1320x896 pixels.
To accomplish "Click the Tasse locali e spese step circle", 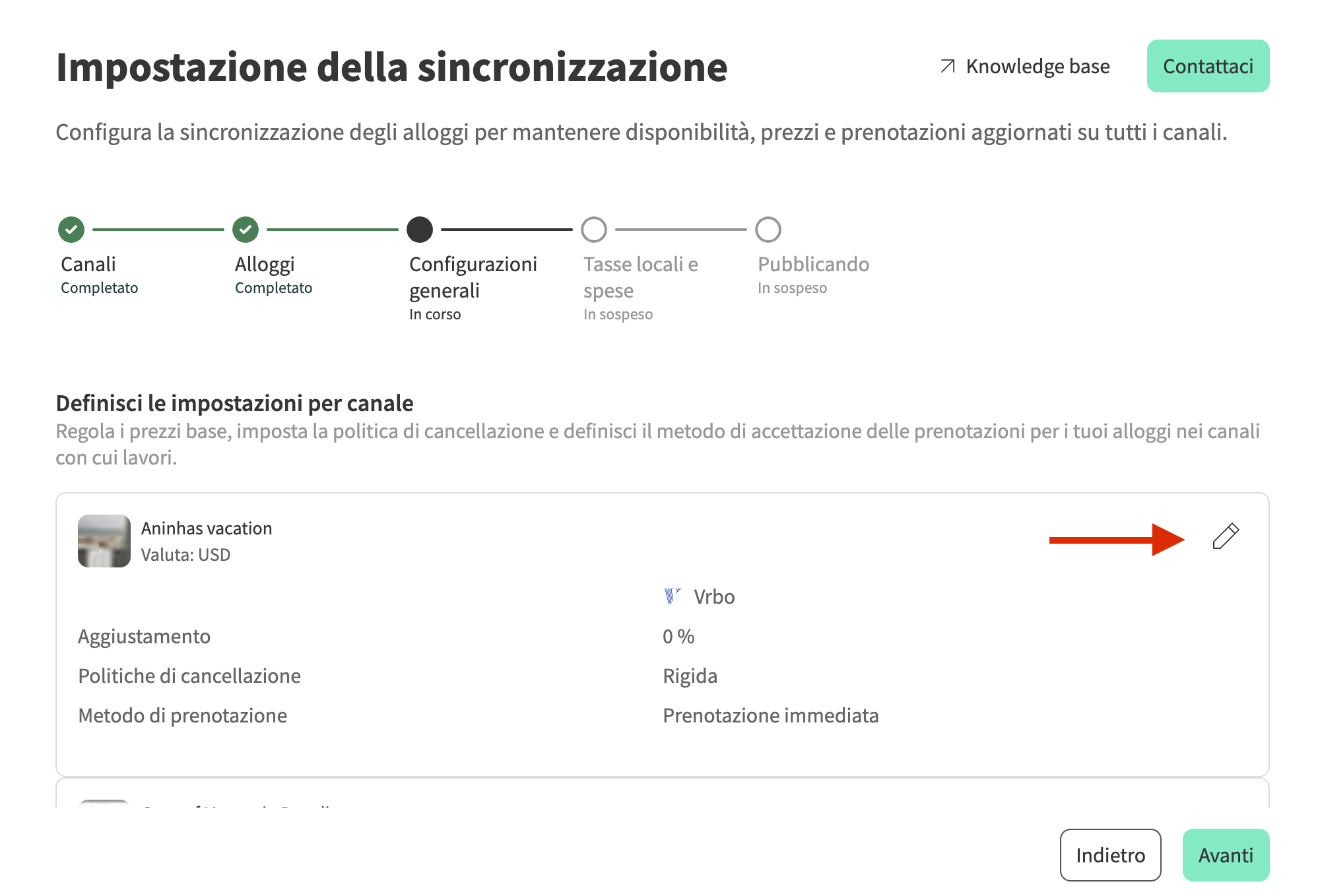I will [x=594, y=230].
